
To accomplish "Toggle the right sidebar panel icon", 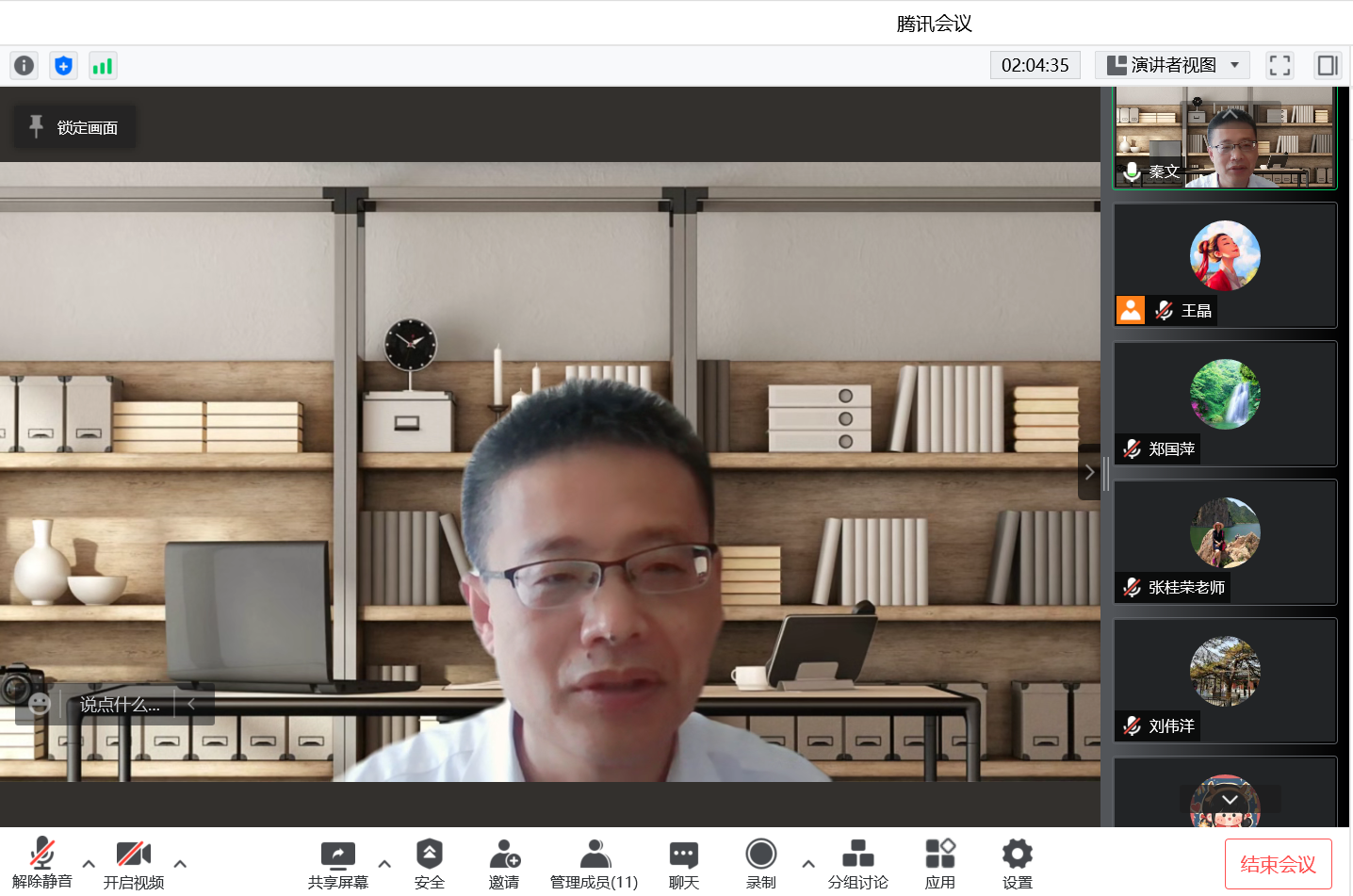I will click(1328, 65).
